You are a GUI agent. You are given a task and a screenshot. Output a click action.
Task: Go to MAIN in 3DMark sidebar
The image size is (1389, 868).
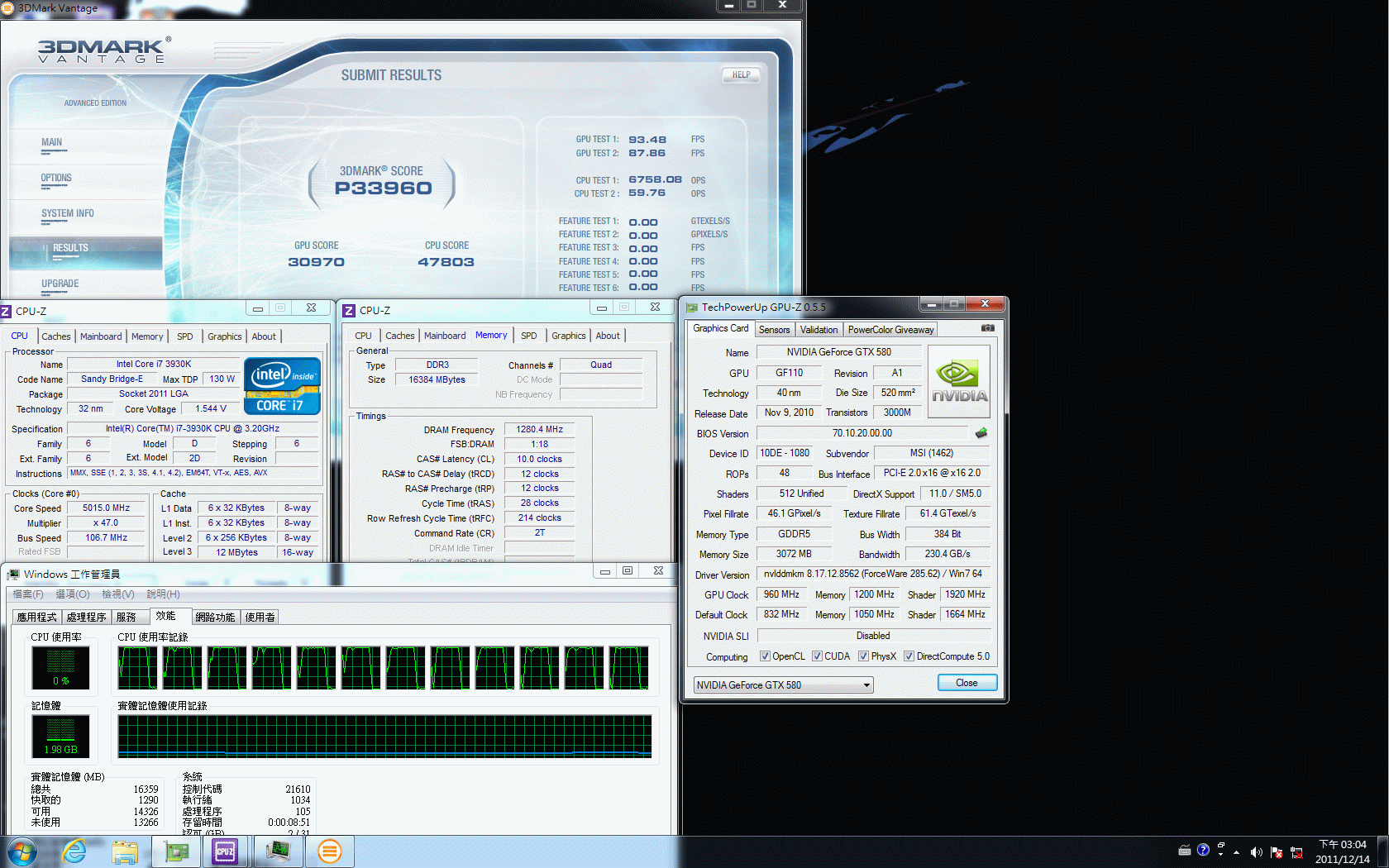[x=52, y=142]
